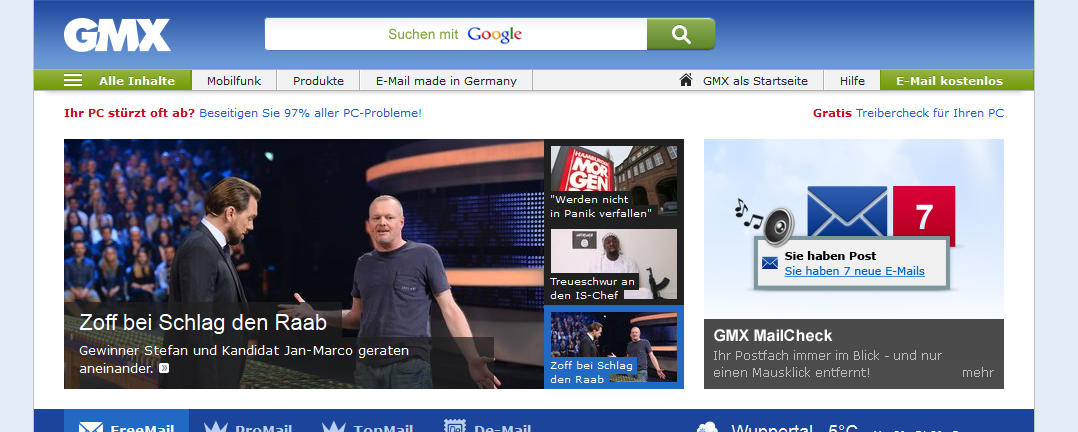Click the green magnifier search button
Screen dimensions: 1078x432
pos(681,34)
